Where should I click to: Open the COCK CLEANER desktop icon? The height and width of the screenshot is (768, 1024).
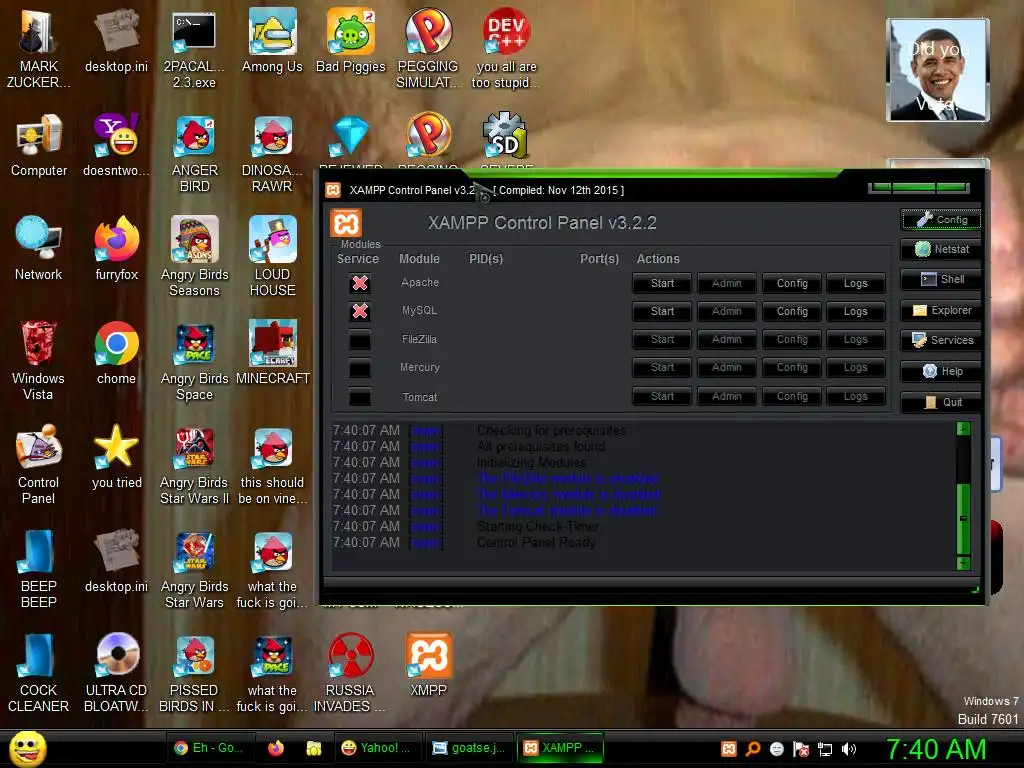pos(38,671)
